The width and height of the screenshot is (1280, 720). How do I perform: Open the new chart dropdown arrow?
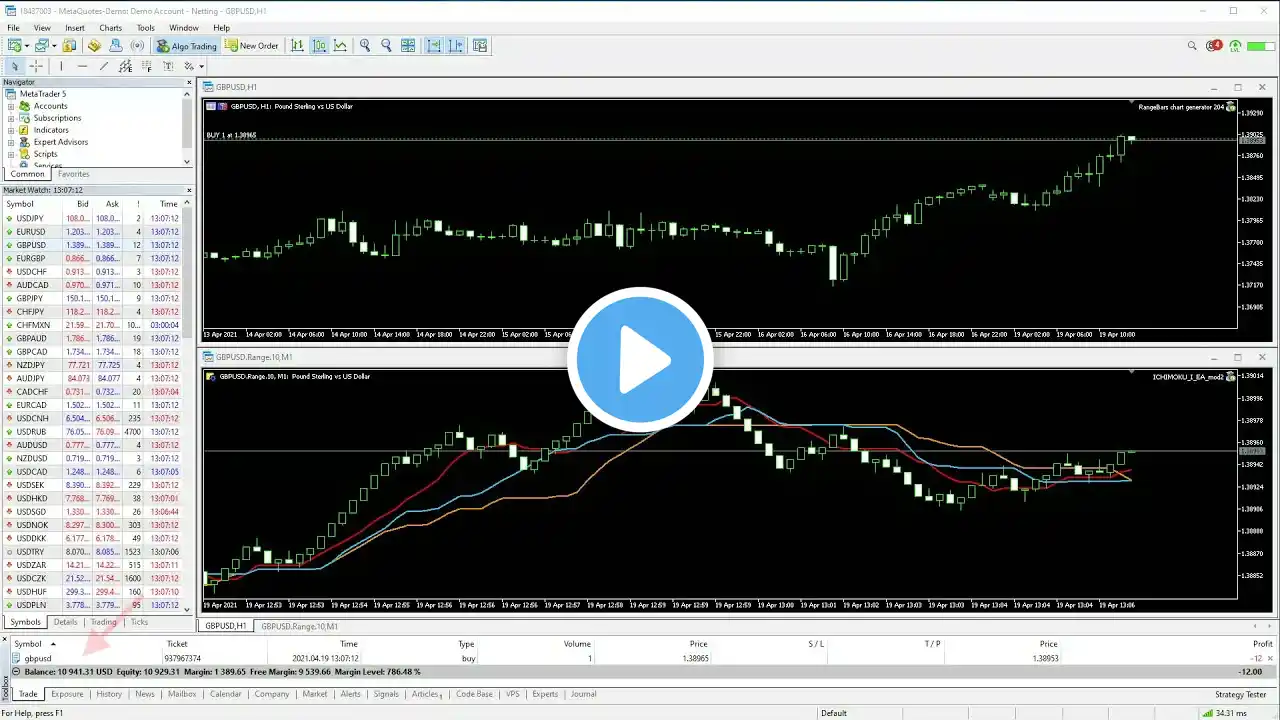point(26,46)
